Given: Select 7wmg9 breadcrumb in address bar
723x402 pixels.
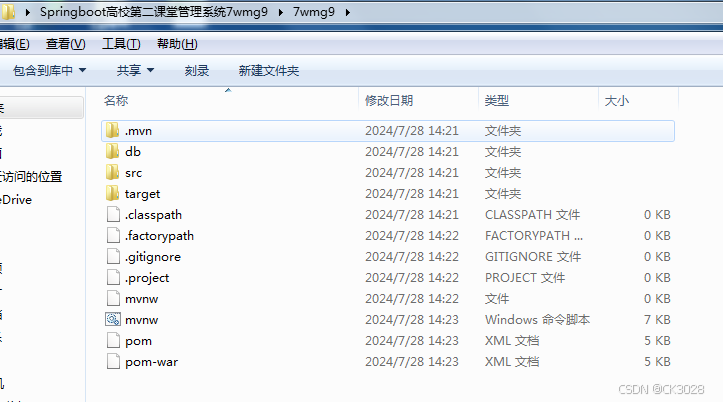Looking at the screenshot, I should [314, 12].
